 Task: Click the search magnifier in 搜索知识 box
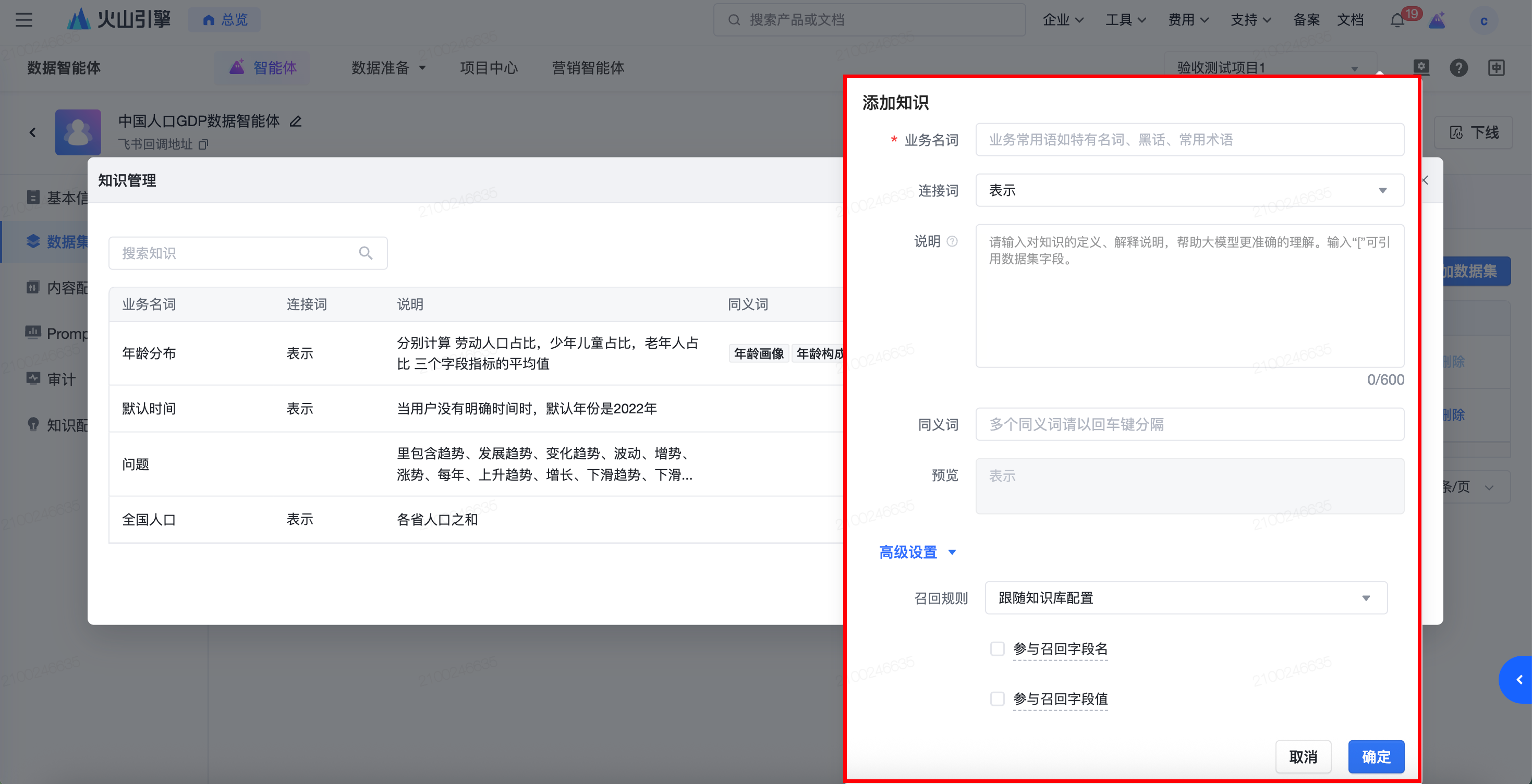pyautogui.click(x=366, y=253)
